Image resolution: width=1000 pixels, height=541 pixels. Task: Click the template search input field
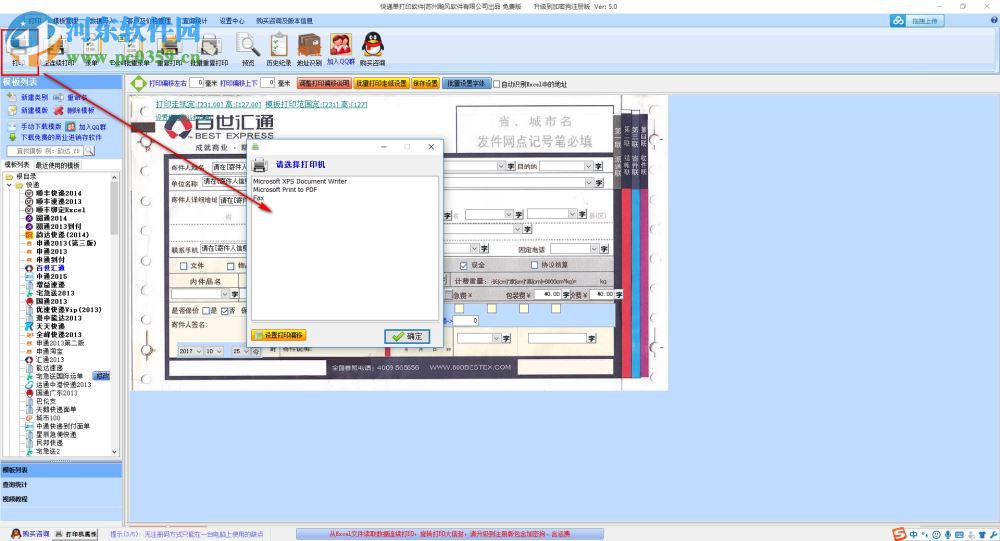(x=45, y=151)
